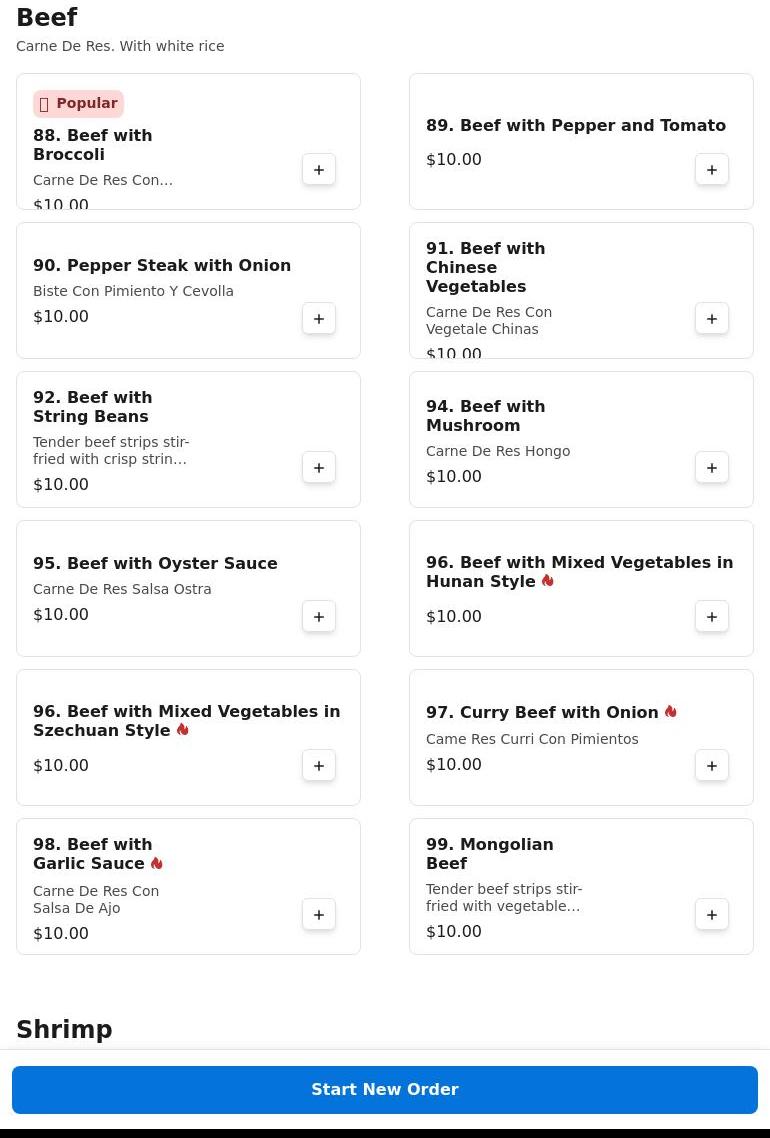Open Beef with Oyster Sauce details
The height and width of the screenshot is (1138, 770).
pos(155,564)
